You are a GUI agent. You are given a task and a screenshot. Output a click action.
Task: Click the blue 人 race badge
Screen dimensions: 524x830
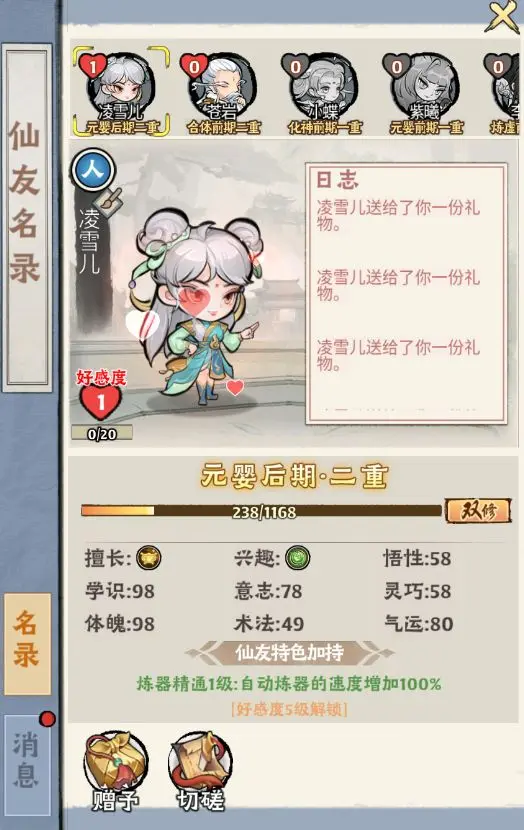(x=93, y=170)
